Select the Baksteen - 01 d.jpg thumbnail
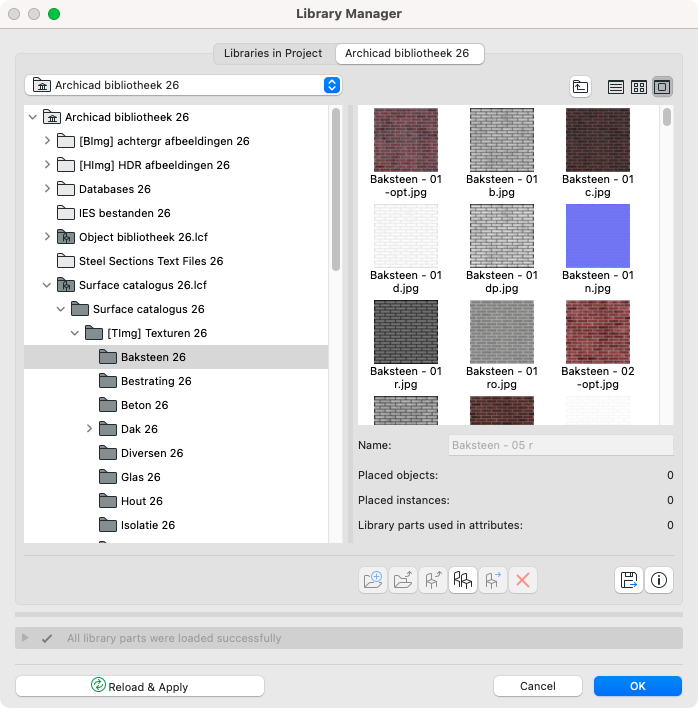 (x=406, y=236)
